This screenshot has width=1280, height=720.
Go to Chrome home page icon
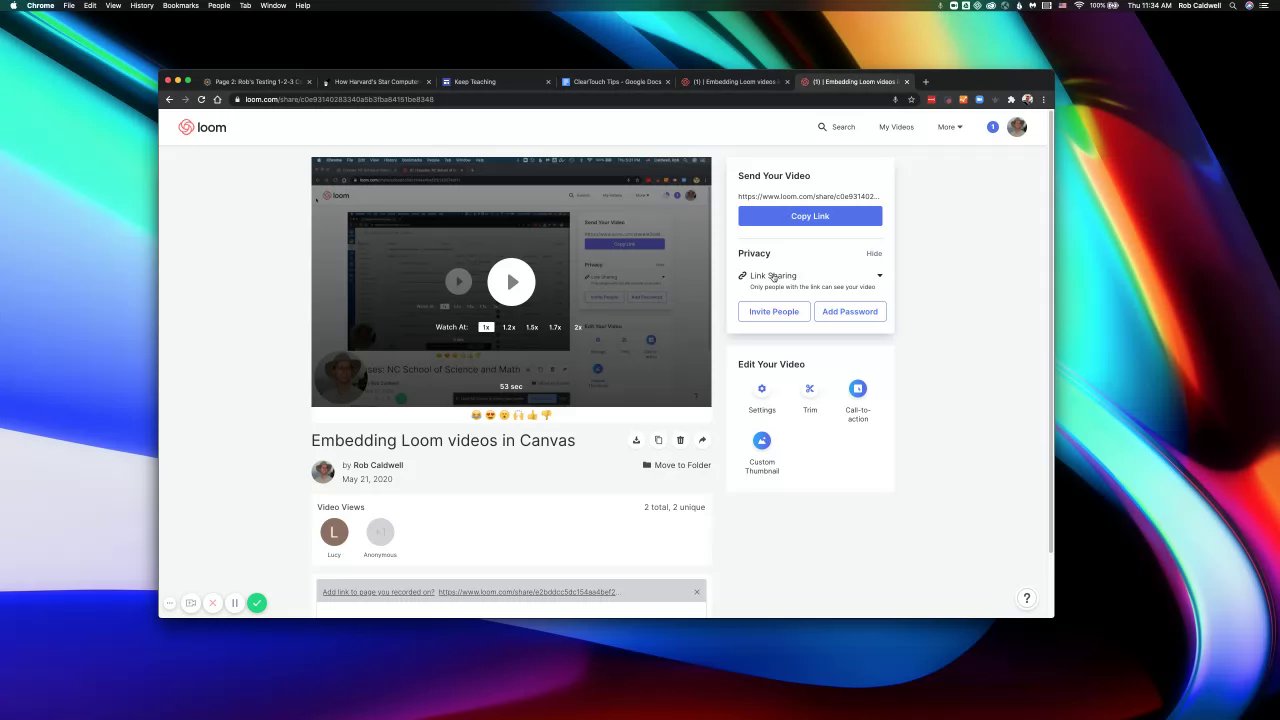[x=217, y=100]
